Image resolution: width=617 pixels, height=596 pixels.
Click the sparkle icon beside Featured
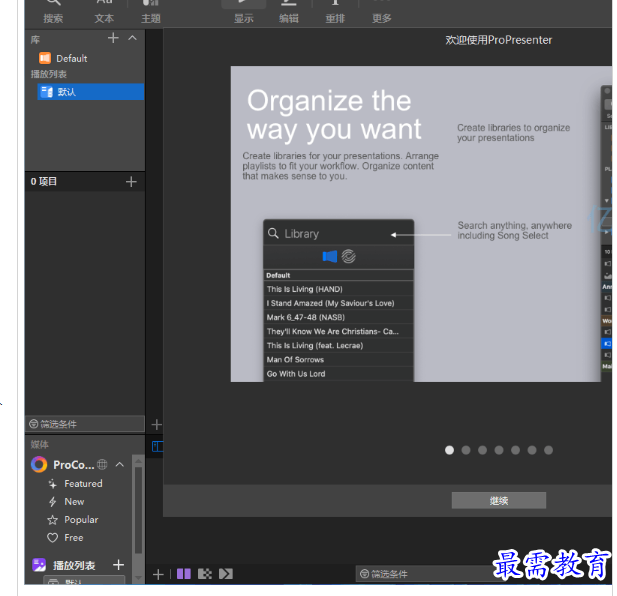tap(52, 484)
